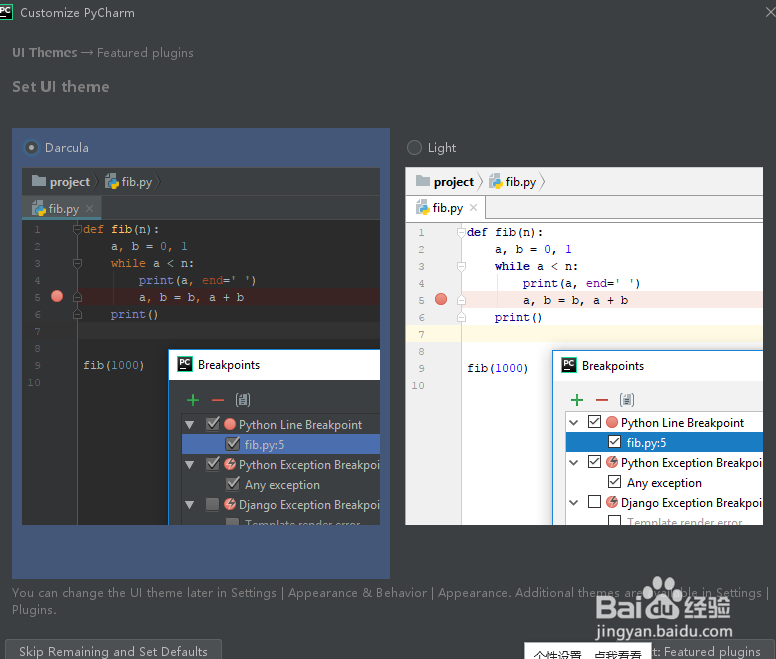Select the 'fib.py' breadcrumb in Darcula preview
Viewport: 776px width, 659px height.
coord(137,182)
